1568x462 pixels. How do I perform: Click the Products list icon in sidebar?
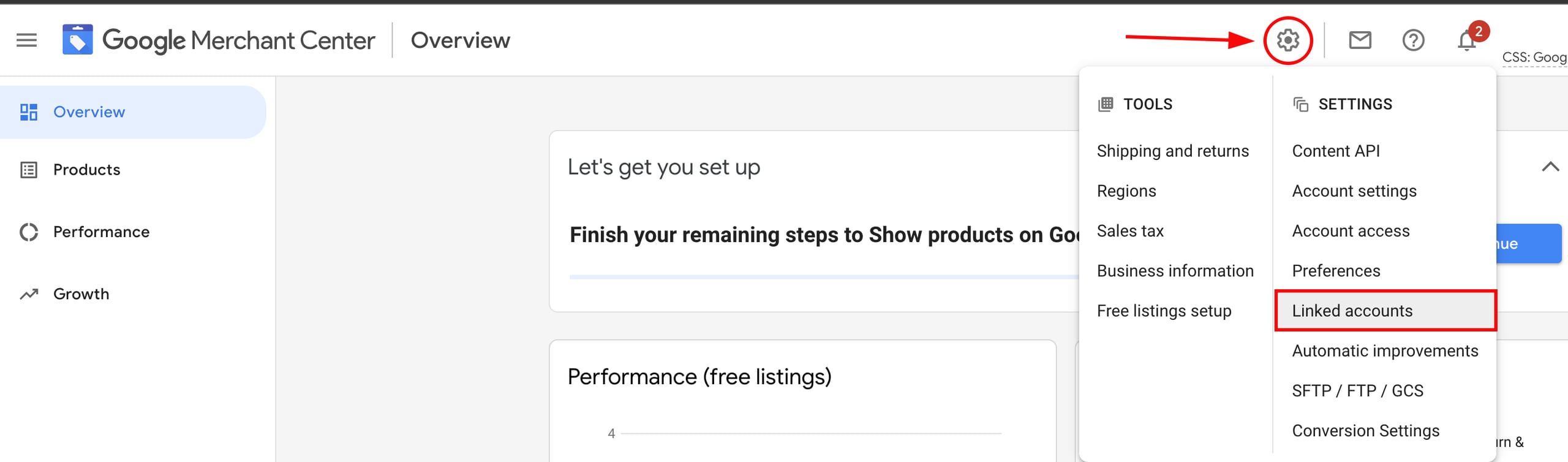pyautogui.click(x=29, y=170)
